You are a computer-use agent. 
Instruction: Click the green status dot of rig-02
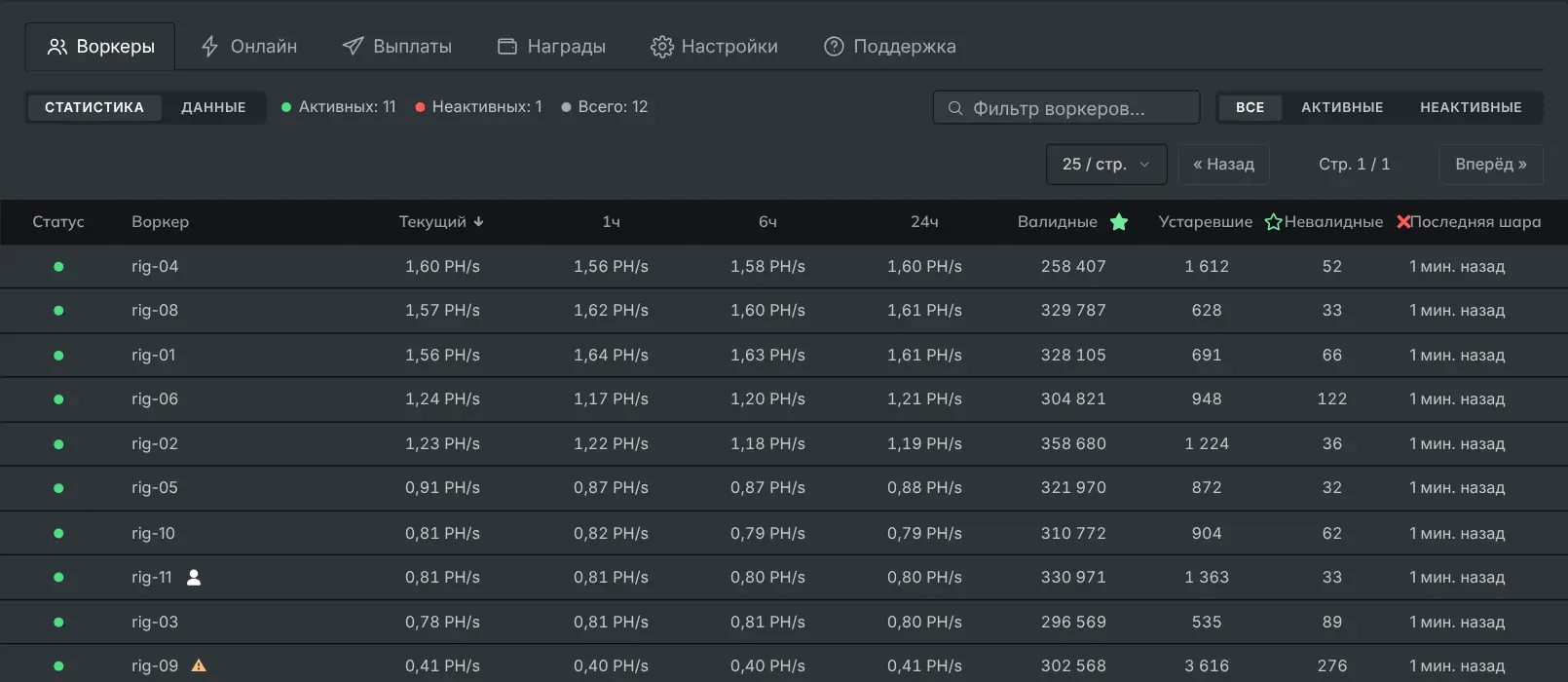(58, 444)
